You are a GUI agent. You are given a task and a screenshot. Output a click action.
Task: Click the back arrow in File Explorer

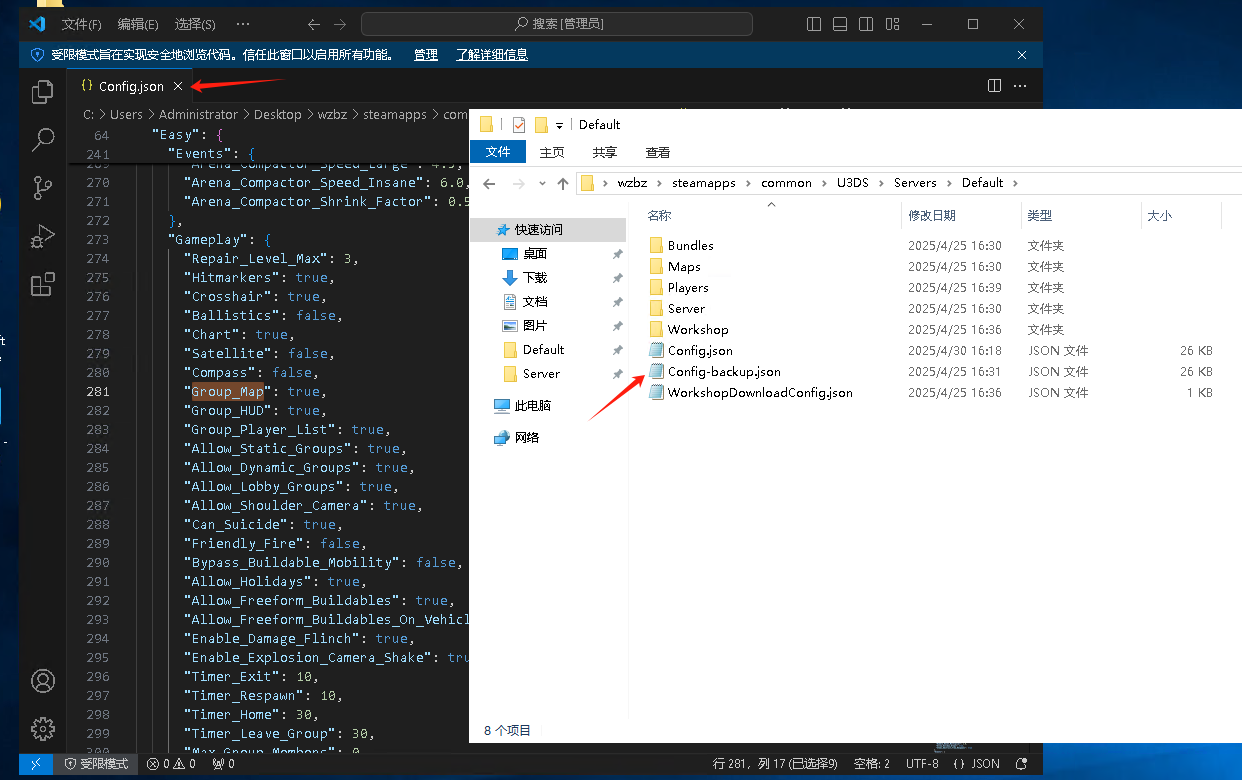click(489, 183)
